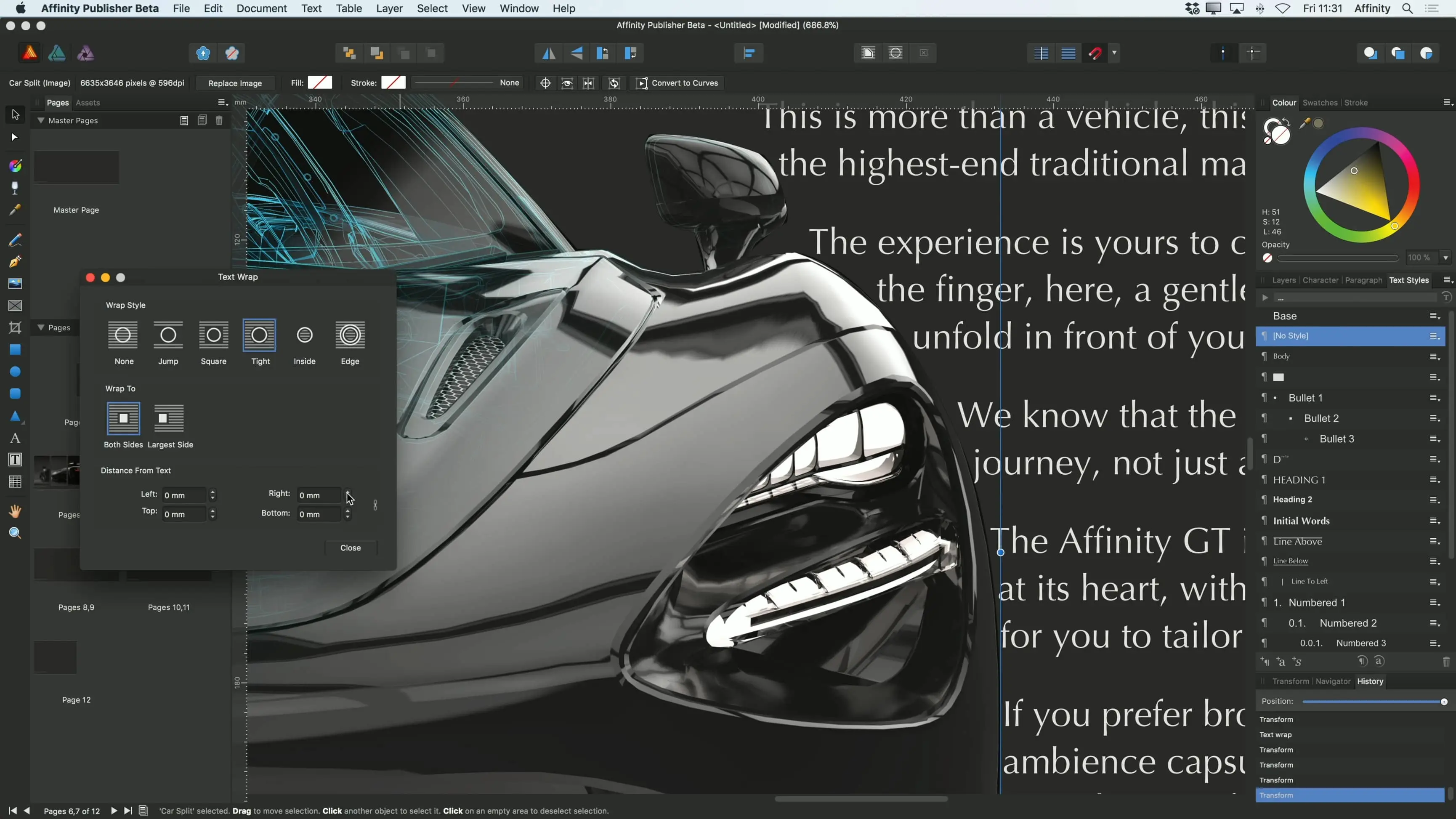
Task: Select the View hand tool
Action: click(x=15, y=511)
